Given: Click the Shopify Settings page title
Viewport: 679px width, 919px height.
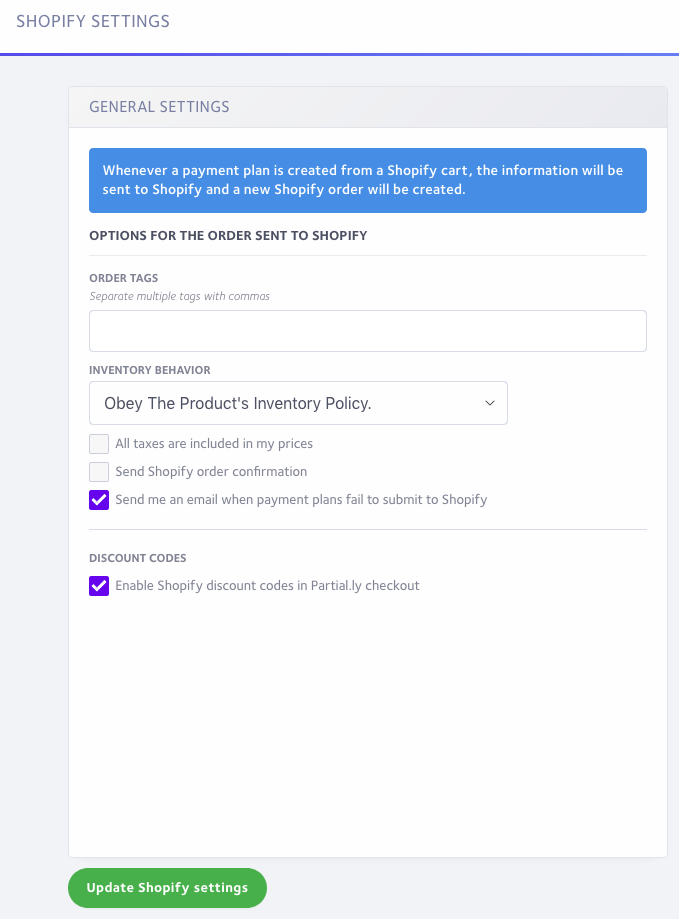Looking at the screenshot, I should coord(93,21).
